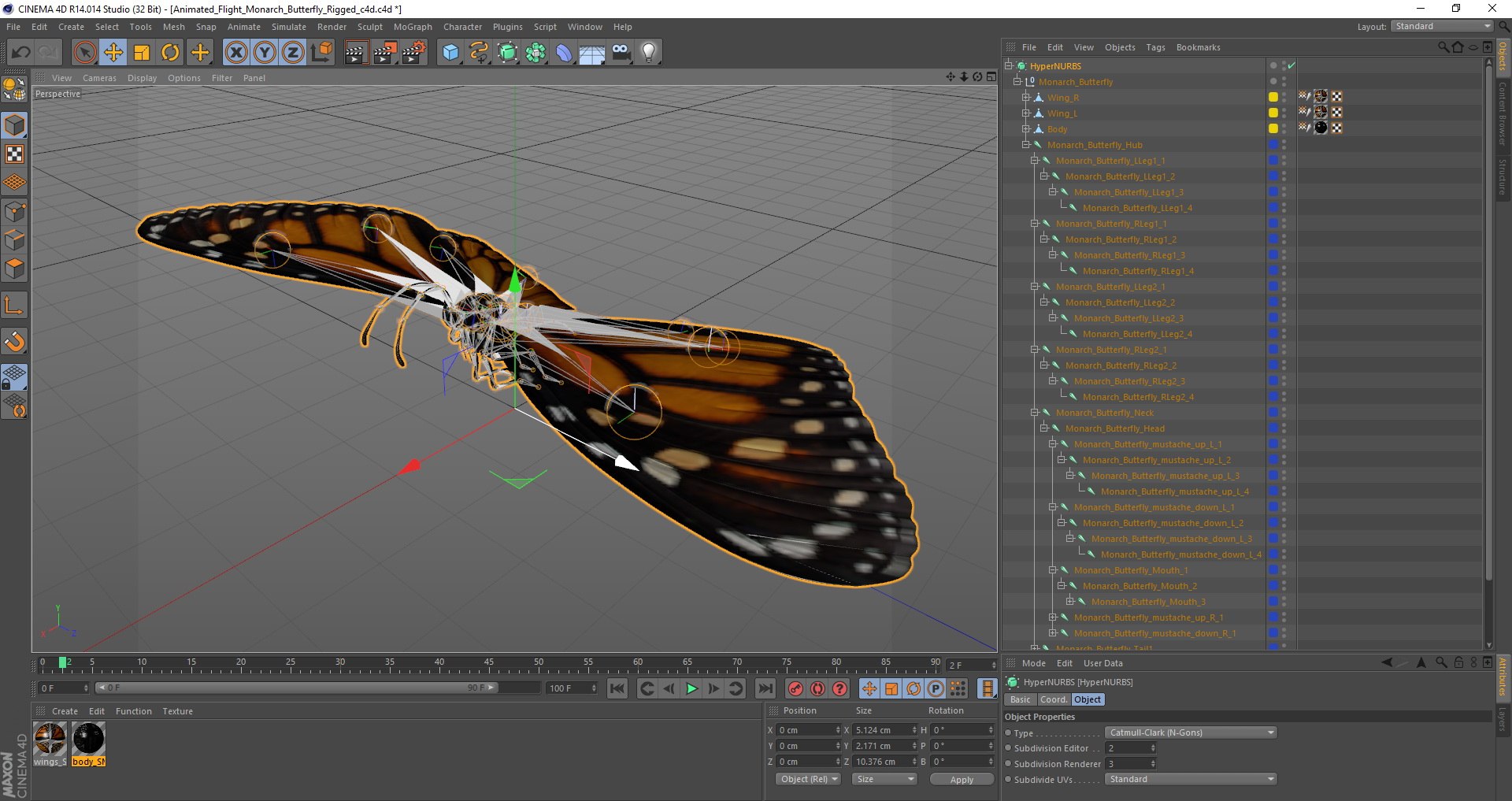Expand the Wing_R object node

[x=1025, y=97]
